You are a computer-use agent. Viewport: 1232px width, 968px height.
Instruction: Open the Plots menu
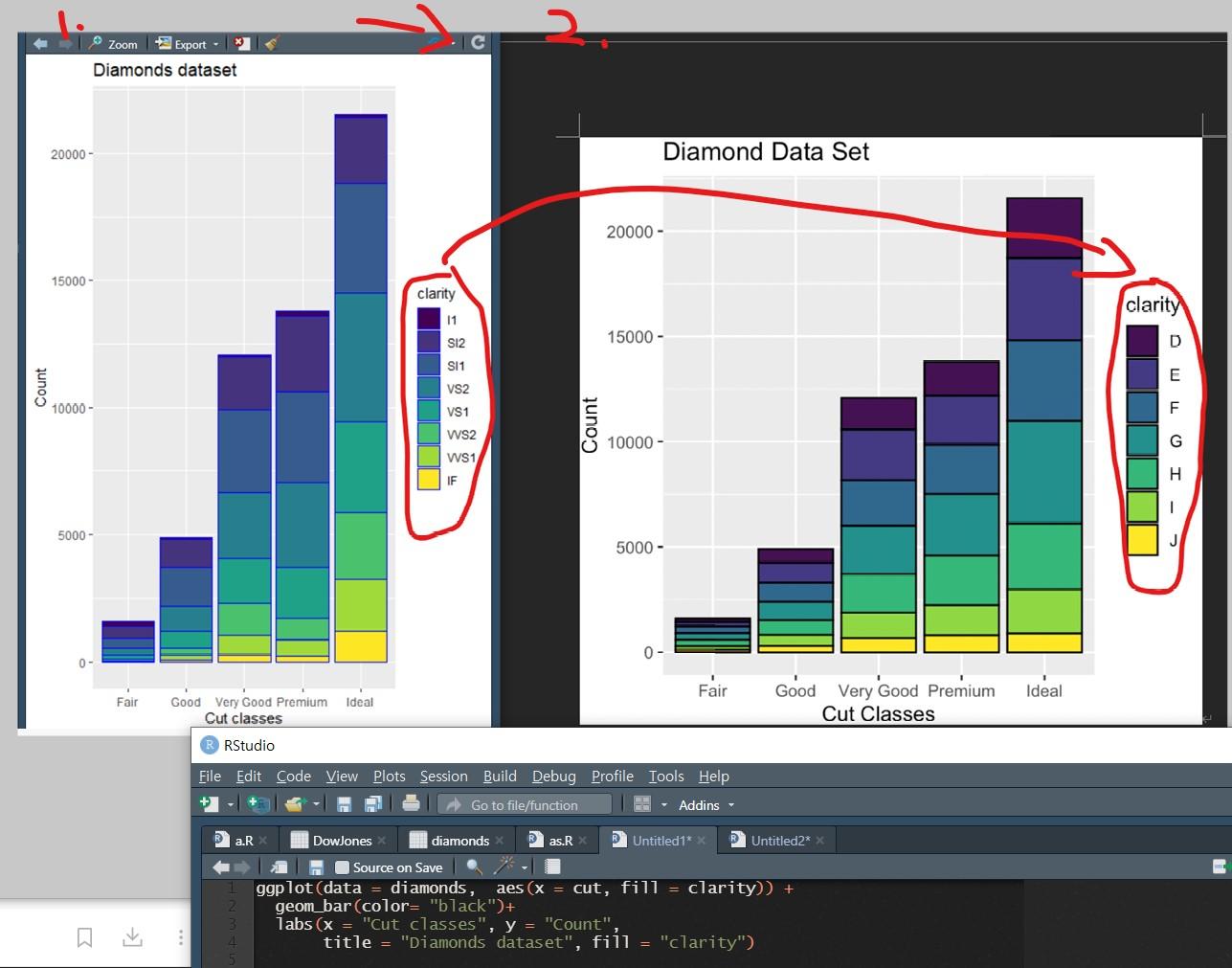389,776
